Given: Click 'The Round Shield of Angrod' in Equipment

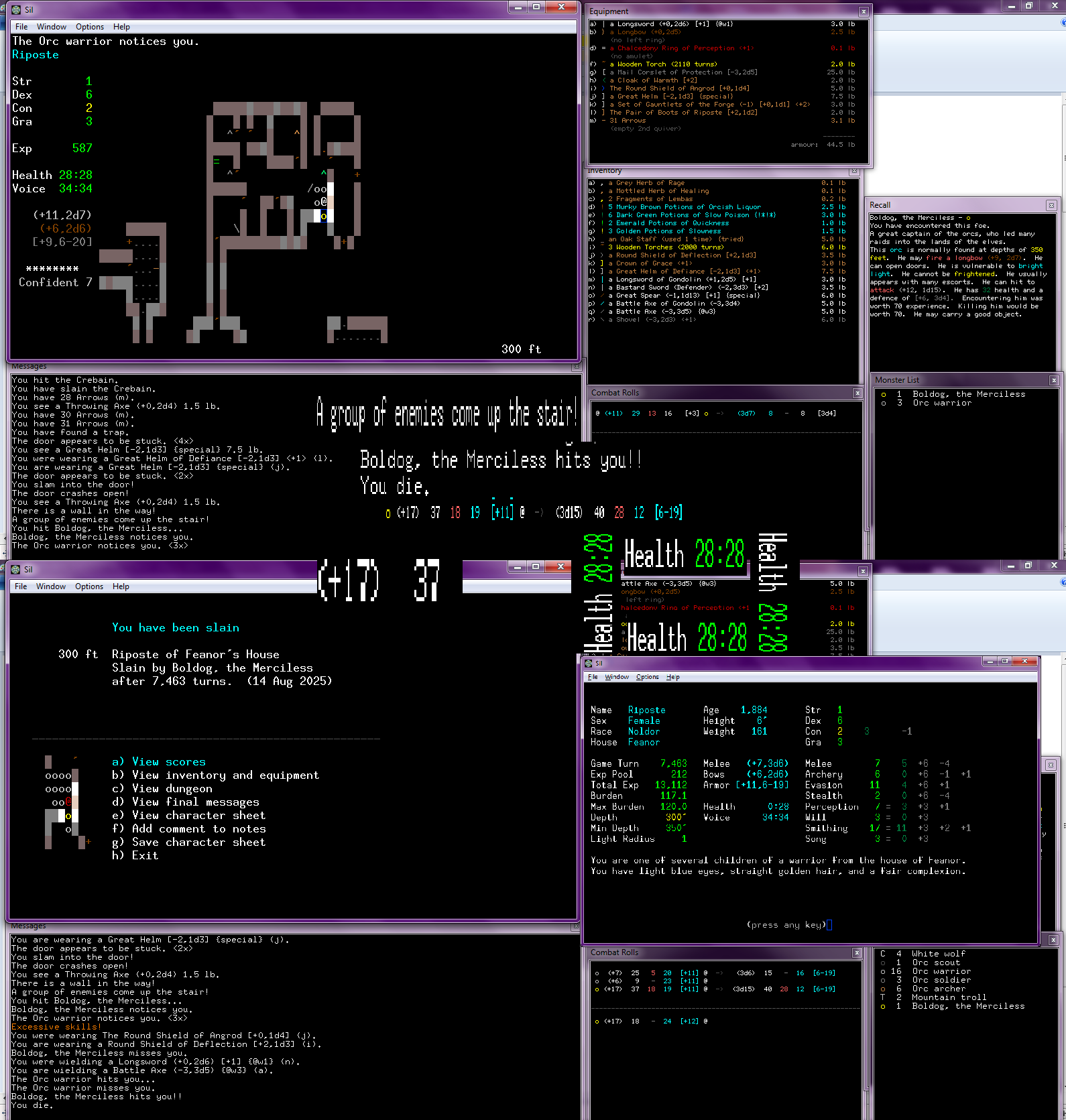Looking at the screenshot, I should coord(679,88).
